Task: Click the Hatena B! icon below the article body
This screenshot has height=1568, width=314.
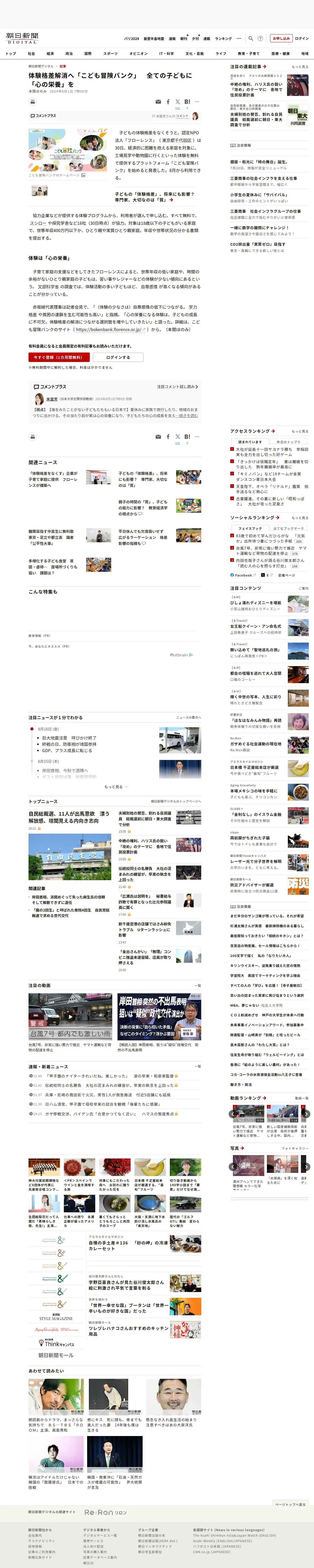Action: tap(187, 436)
